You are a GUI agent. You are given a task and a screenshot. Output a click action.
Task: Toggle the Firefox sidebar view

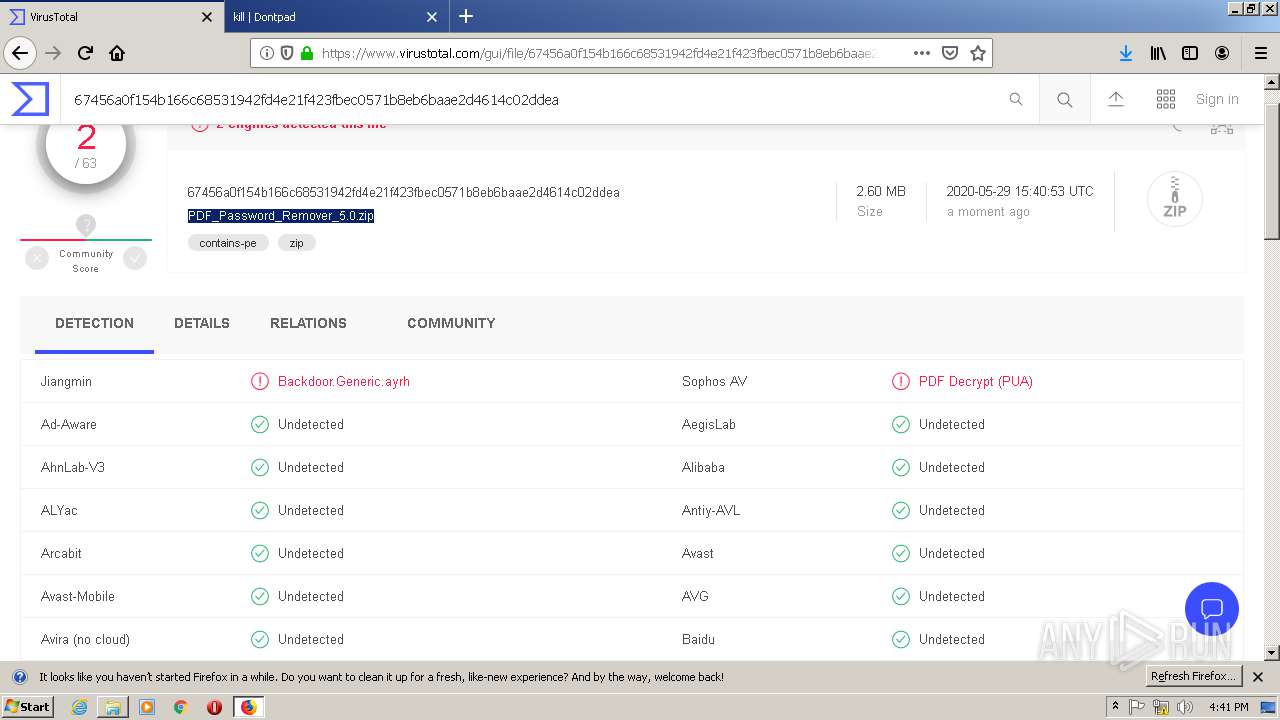pos(1190,53)
